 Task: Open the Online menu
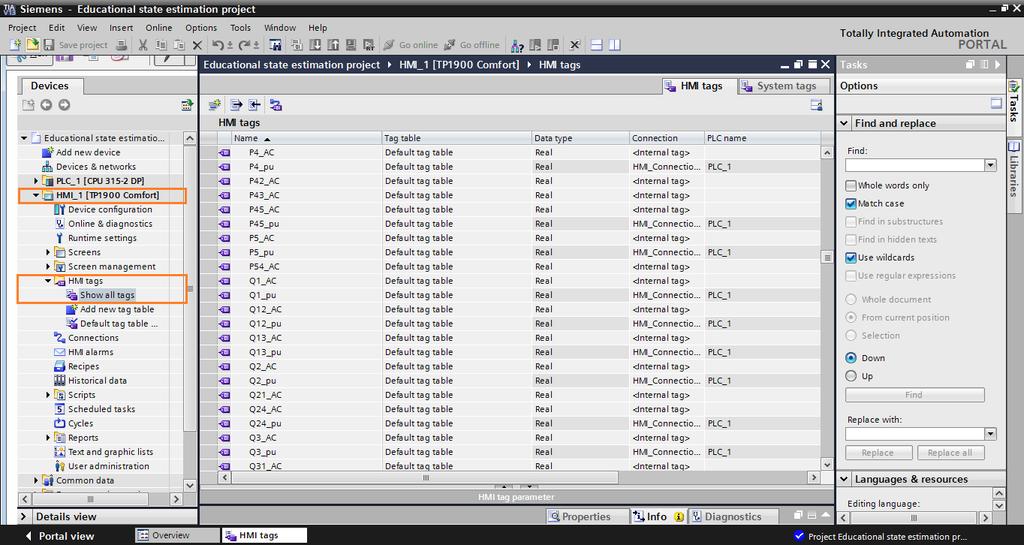click(x=159, y=28)
